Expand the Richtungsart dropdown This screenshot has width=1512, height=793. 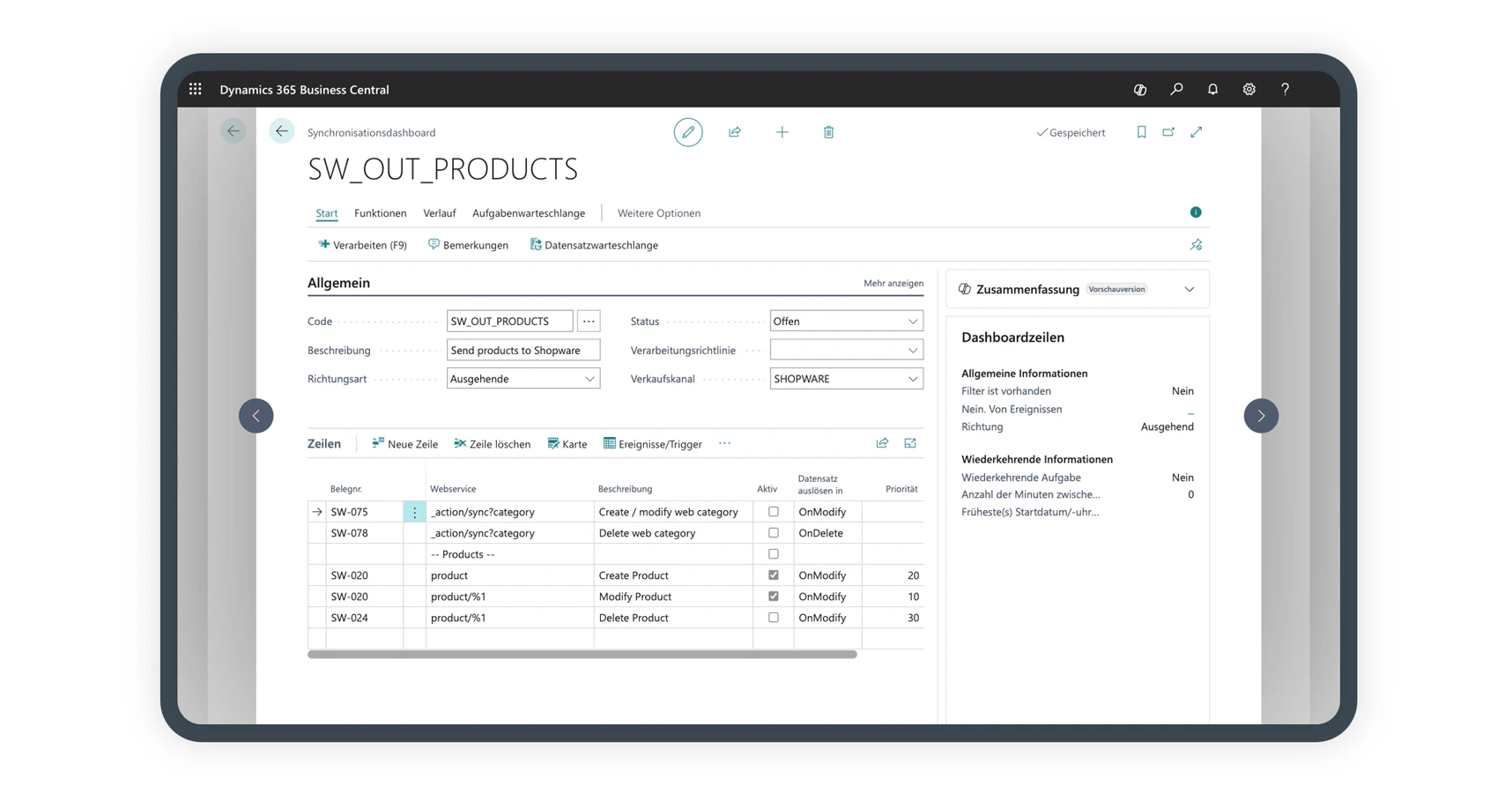click(x=523, y=379)
